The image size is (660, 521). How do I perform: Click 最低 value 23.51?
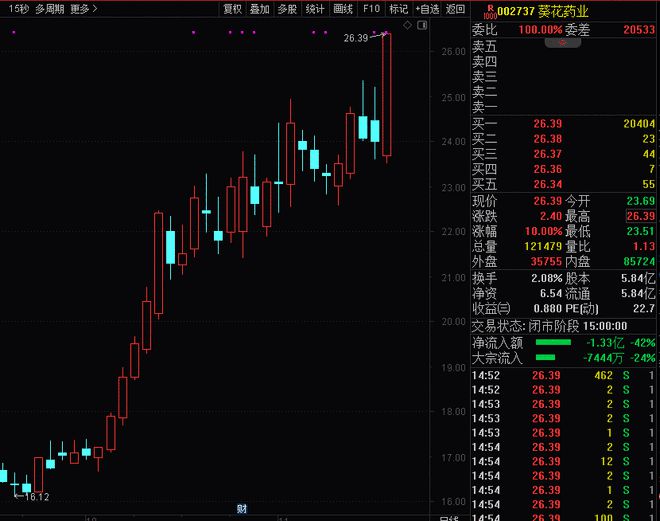tap(640, 231)
